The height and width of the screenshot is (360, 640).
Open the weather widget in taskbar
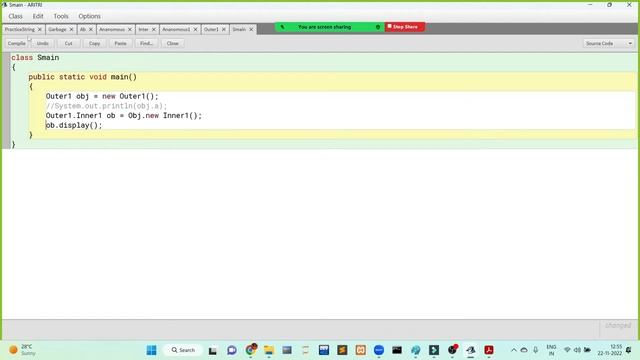point(22,350)
